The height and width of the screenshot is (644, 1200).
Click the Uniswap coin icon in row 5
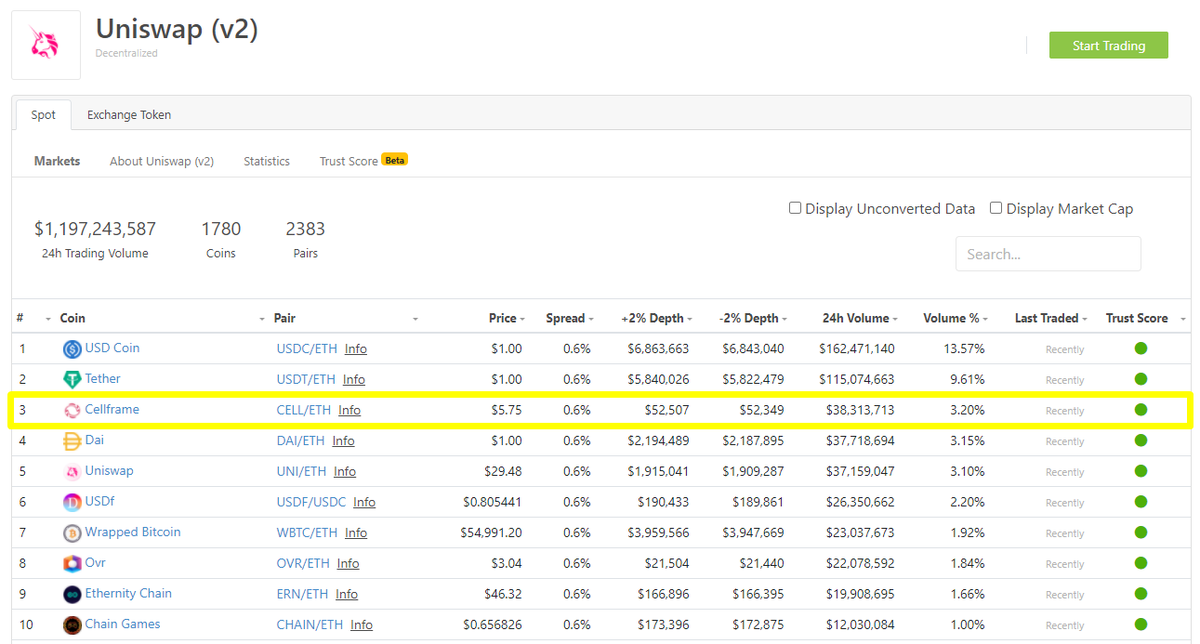(72, 472)
